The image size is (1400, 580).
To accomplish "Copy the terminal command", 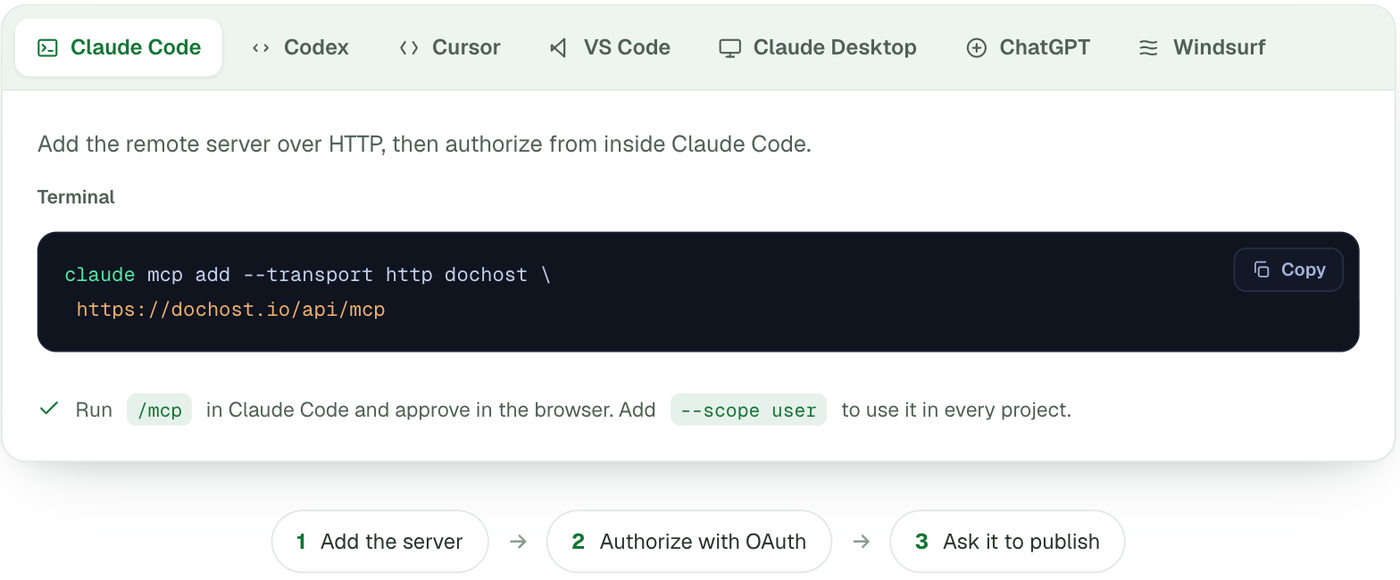I will (x=1288, y=270).
